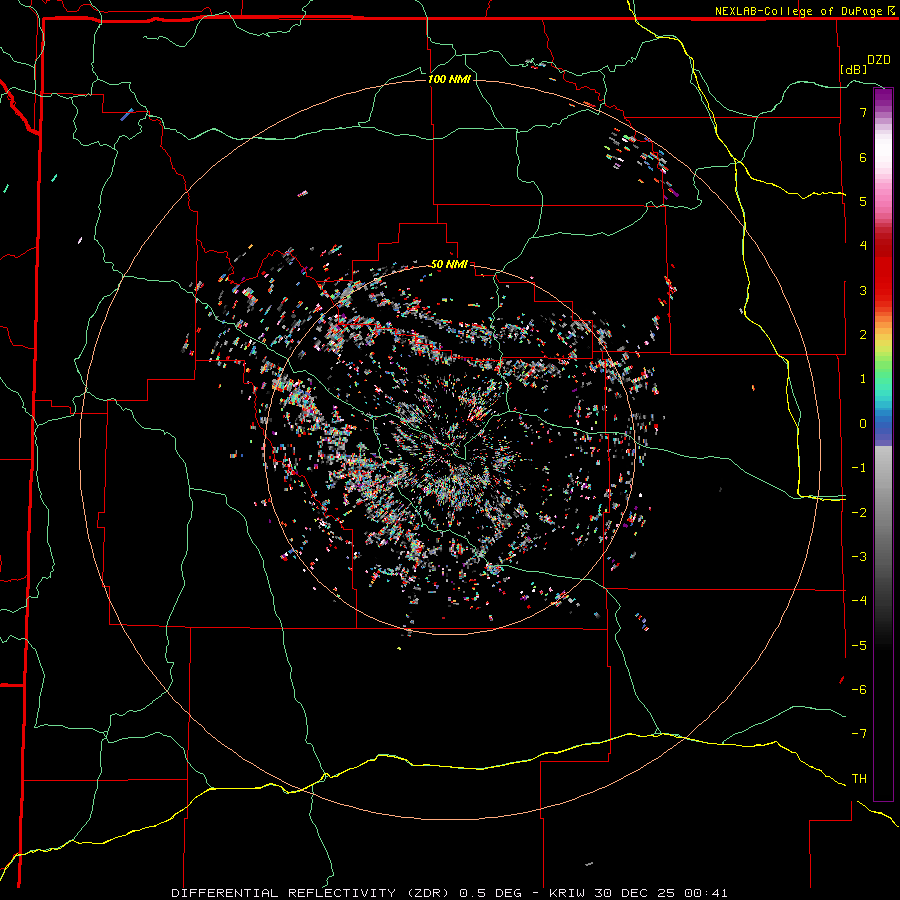
Task: Click the -2 dB tick label
Action: [859, 512]
